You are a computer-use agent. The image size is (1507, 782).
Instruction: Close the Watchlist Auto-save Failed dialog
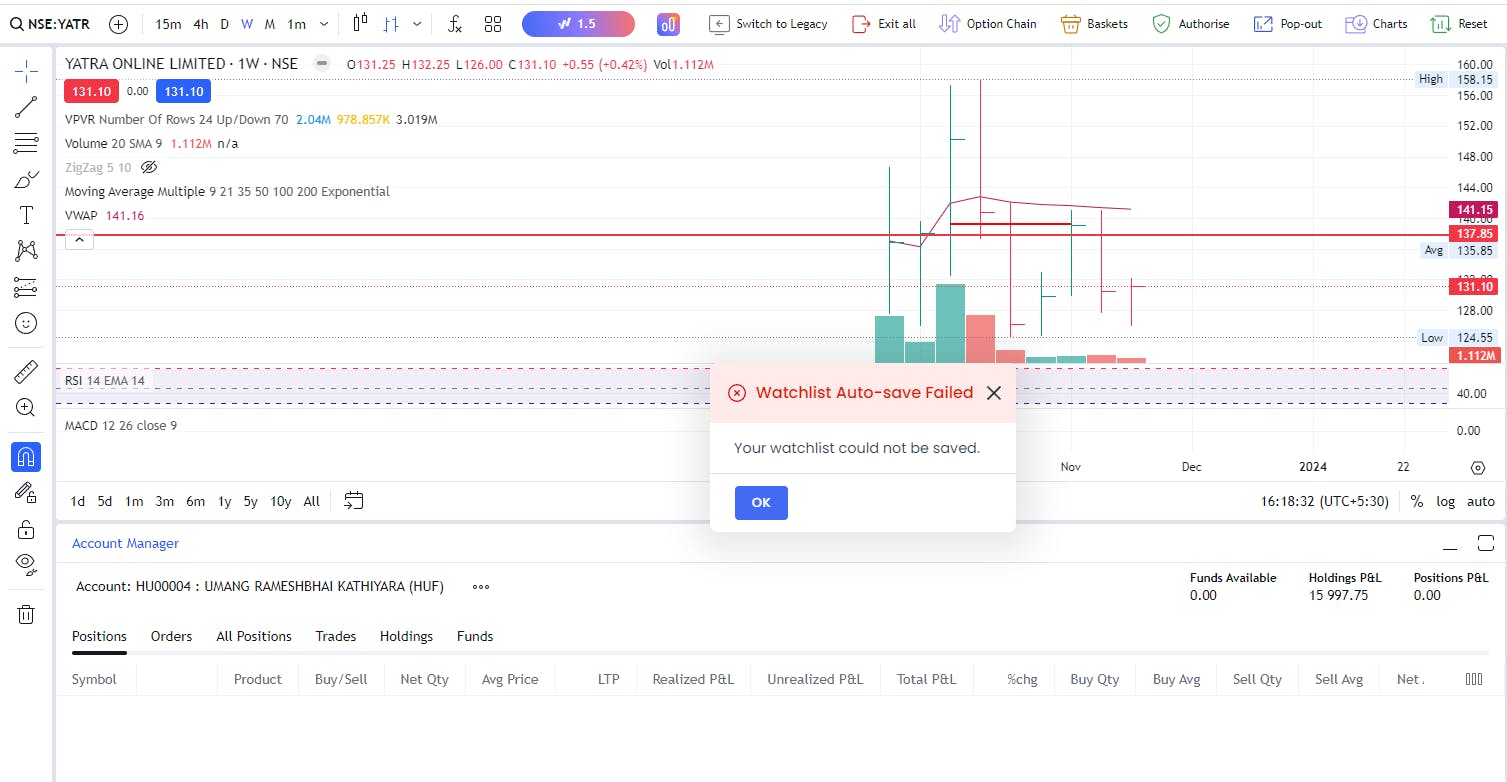pyautogui.click(x=993, y=393)
